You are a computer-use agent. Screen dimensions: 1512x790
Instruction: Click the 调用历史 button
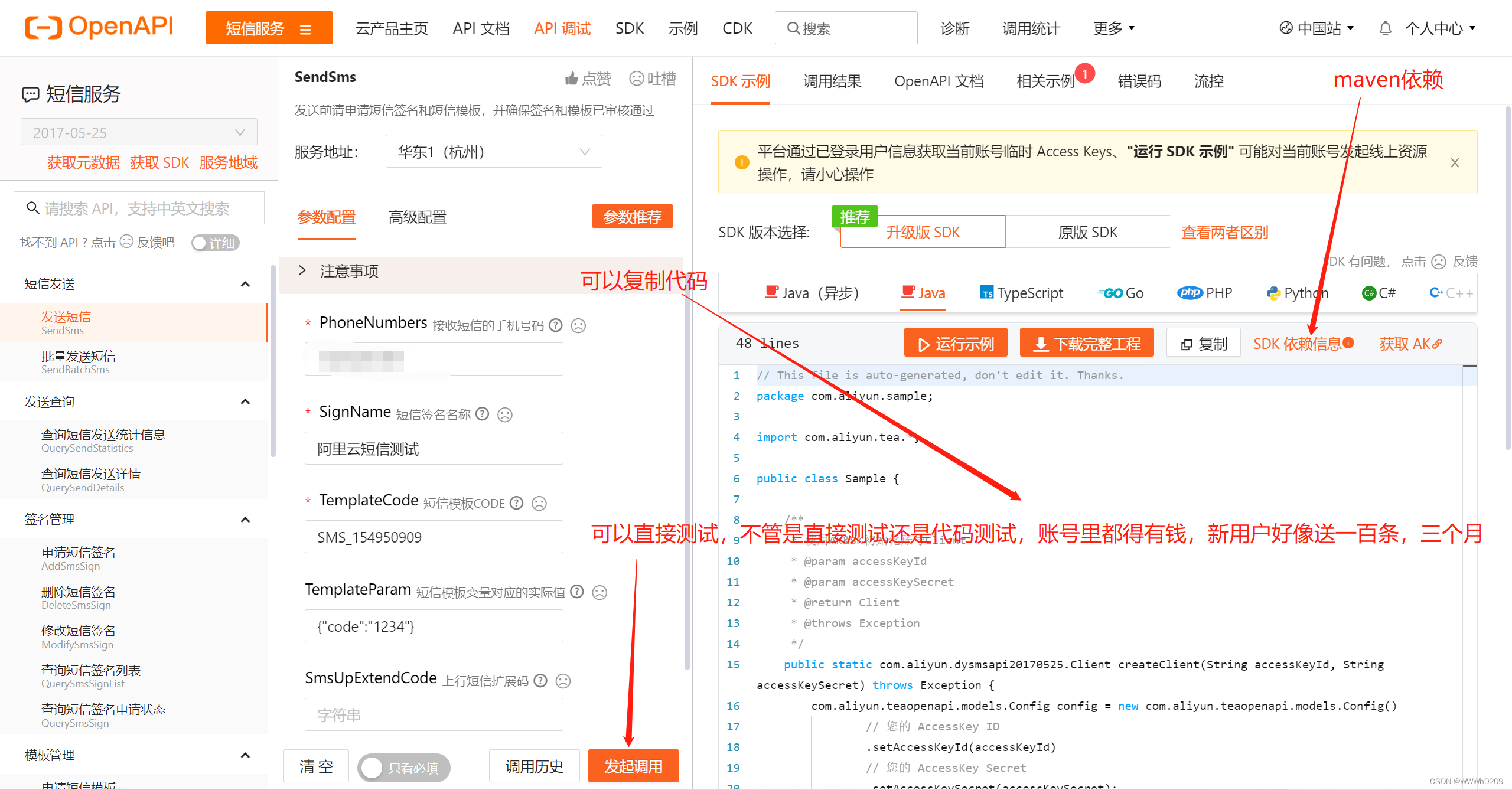click(534, 766)
